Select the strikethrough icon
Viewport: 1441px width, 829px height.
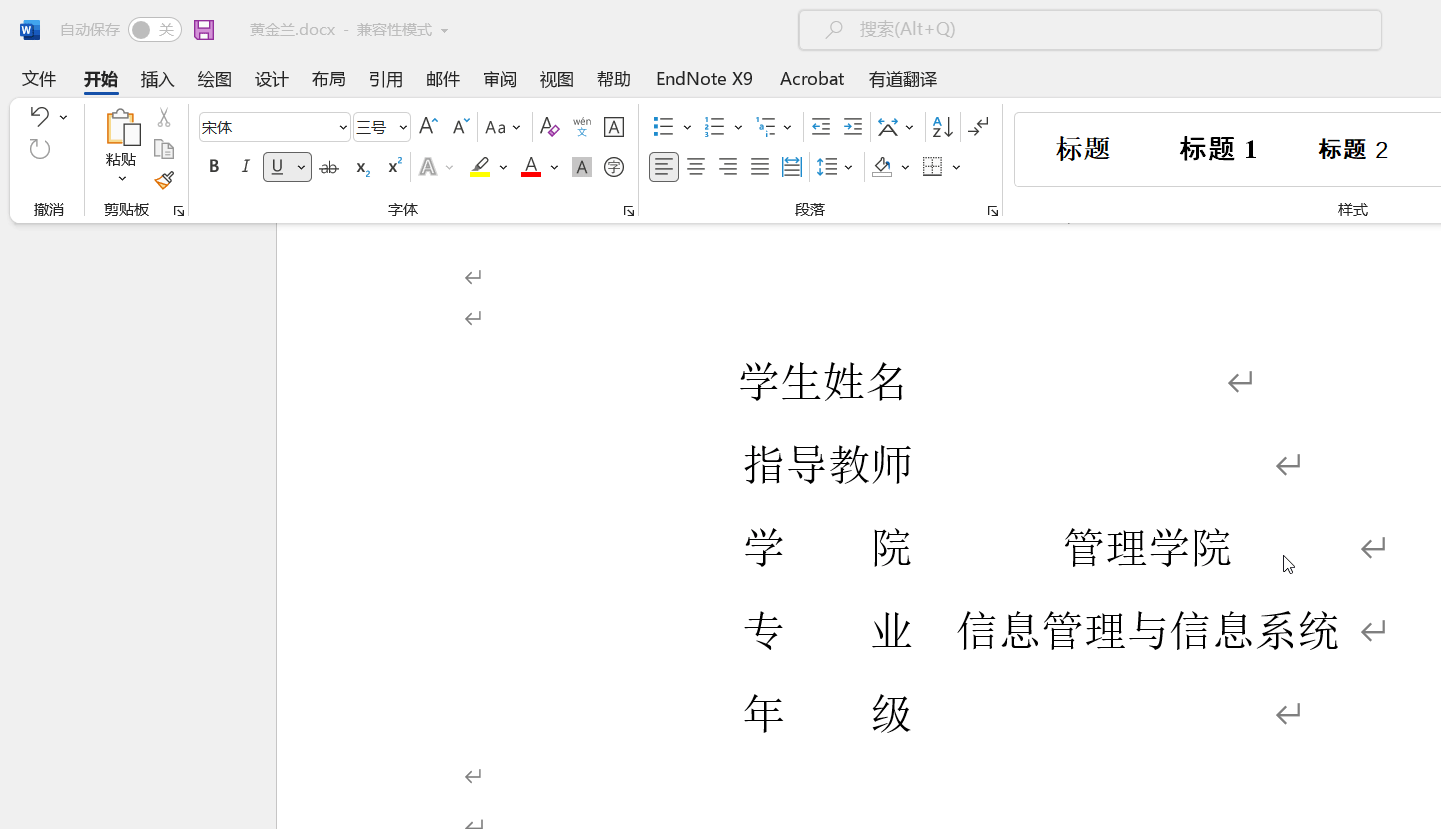click(x=329, y=166)
